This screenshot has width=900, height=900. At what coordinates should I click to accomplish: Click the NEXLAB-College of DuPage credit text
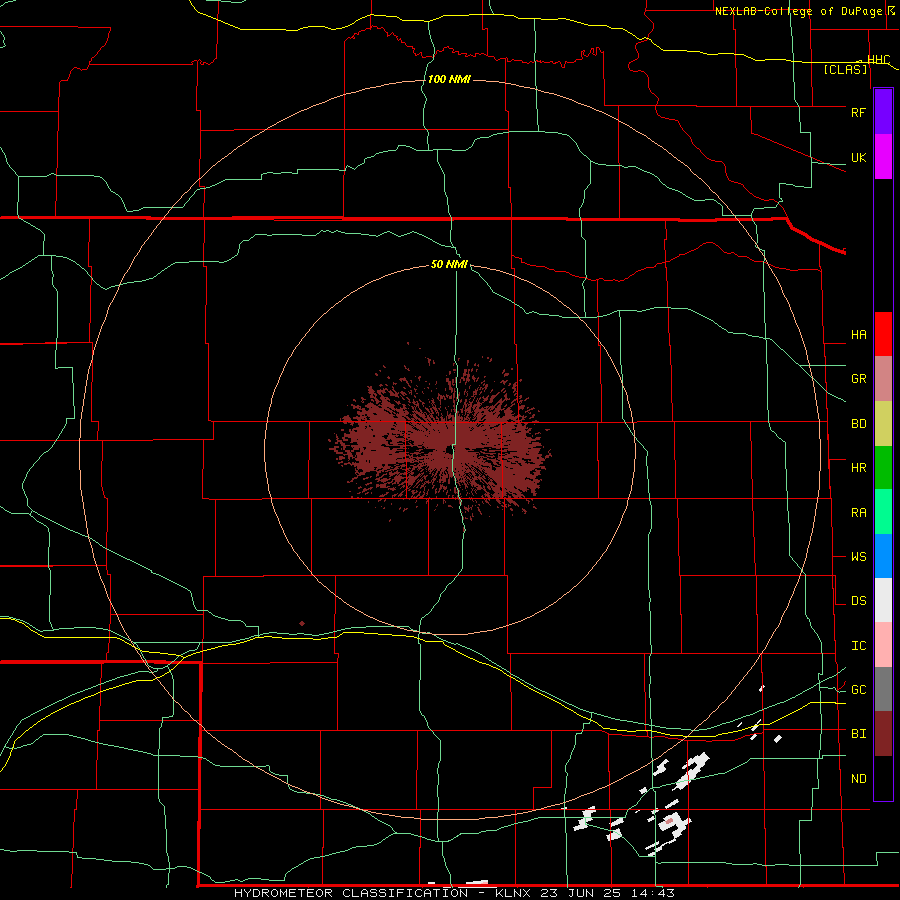798,11
